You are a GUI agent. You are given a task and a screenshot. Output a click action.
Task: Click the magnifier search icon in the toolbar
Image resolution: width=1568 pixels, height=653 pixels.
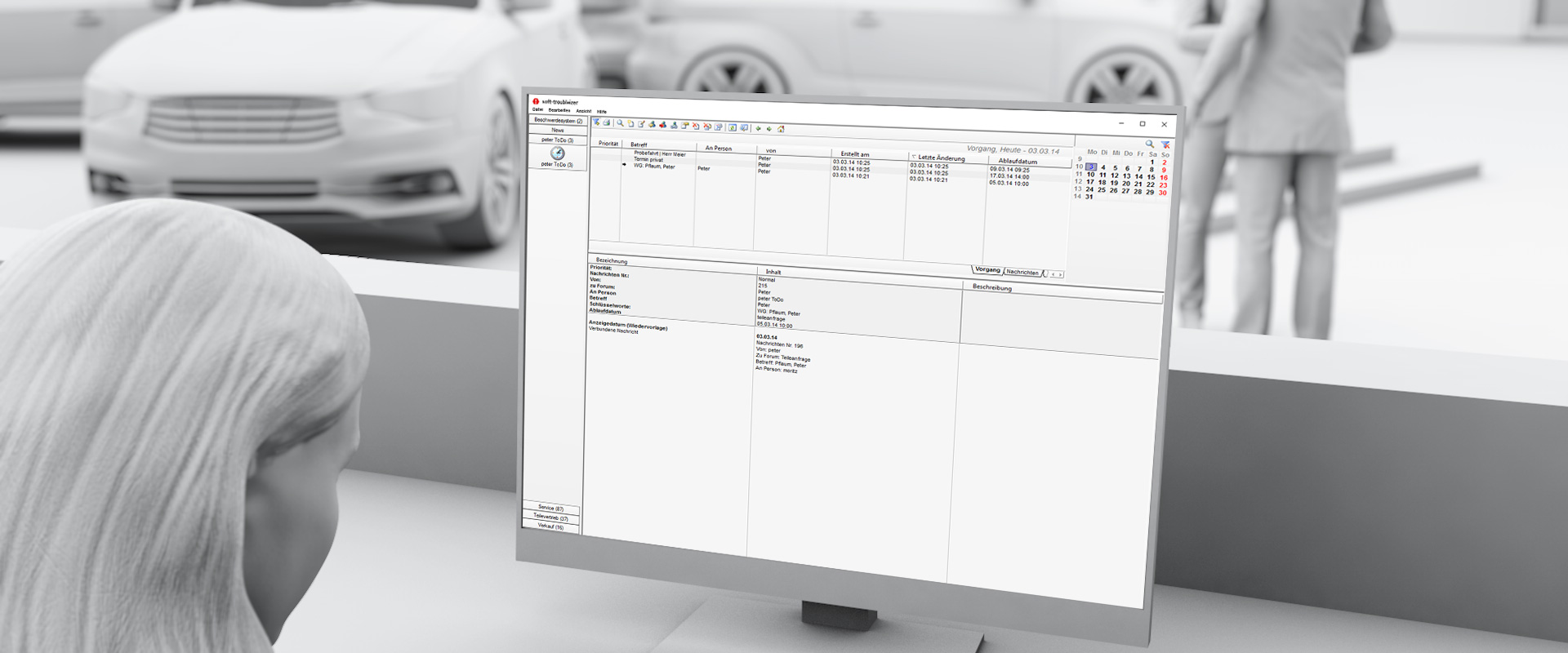[x=620, y=123]
